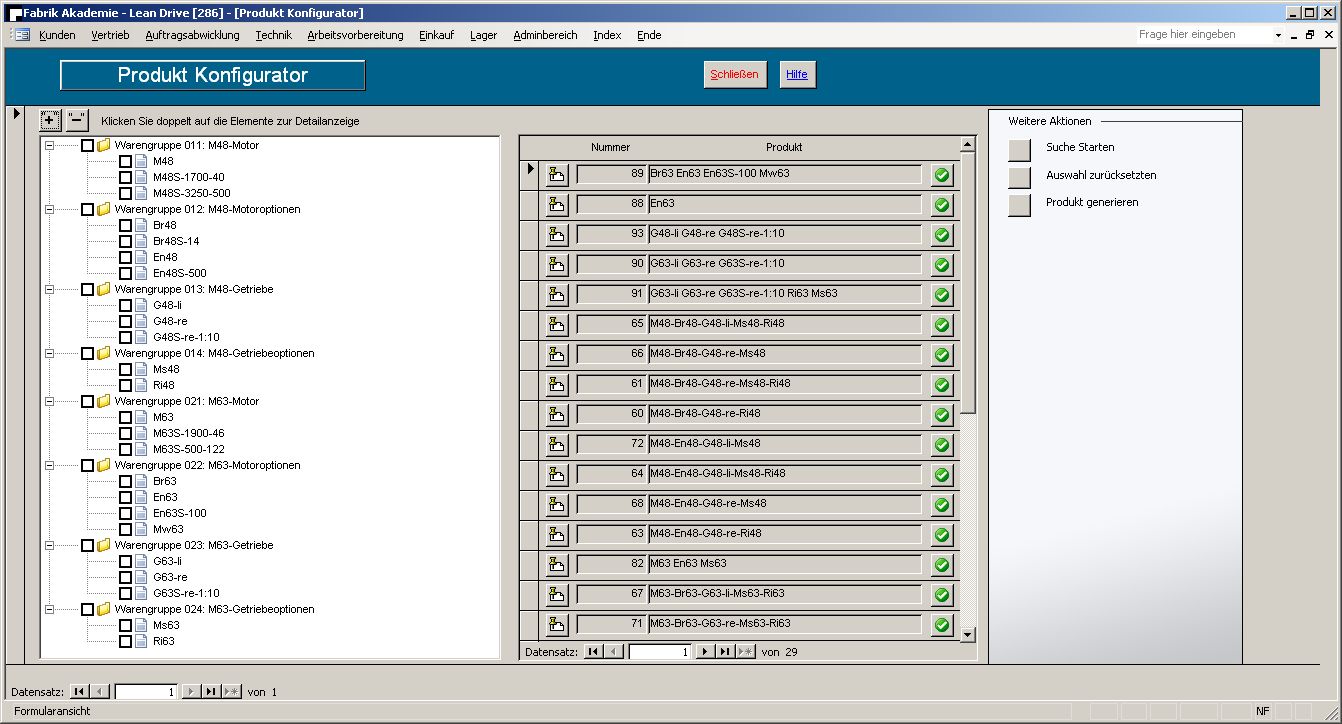Click green checkmark for G48-li G48-re G48S-re-1:10

pyautogui.click(x=941, y=235)
